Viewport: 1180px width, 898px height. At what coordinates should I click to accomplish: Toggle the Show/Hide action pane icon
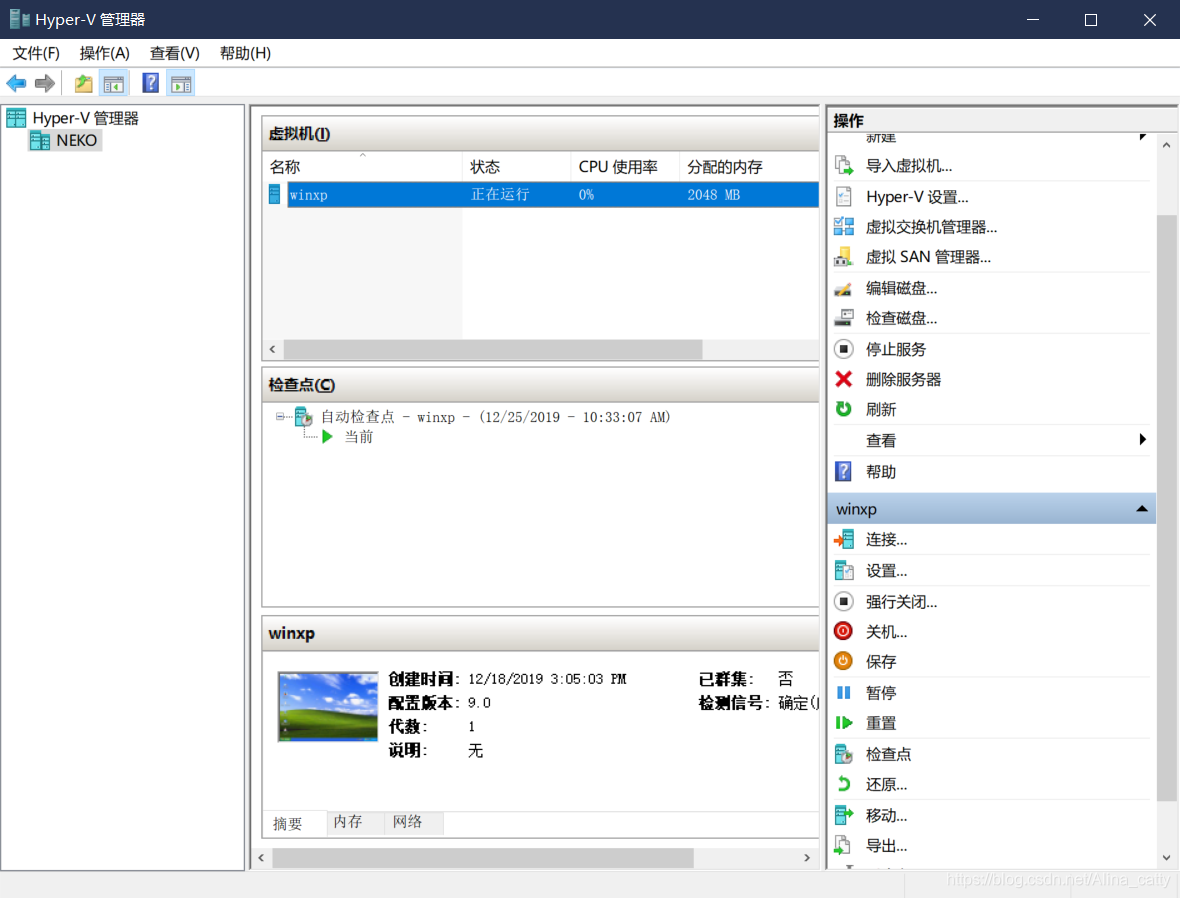(x=181, y=84)
